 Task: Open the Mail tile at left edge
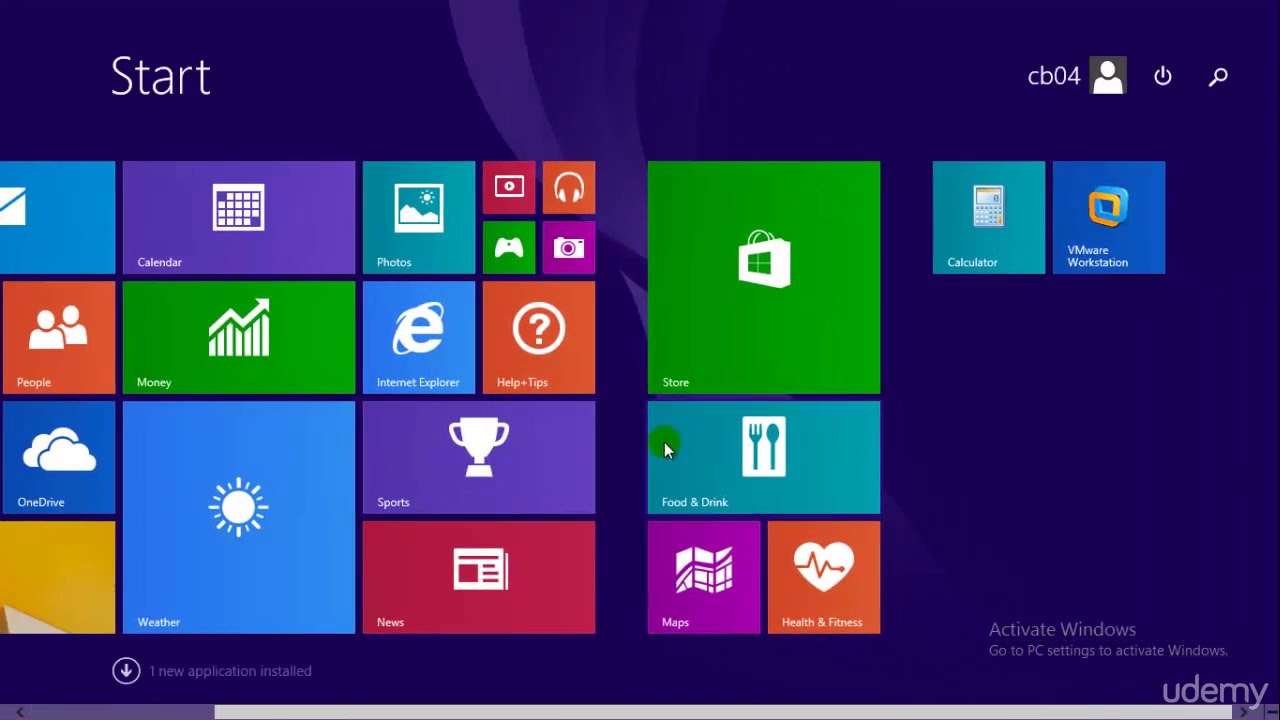[x=57, y=217]
